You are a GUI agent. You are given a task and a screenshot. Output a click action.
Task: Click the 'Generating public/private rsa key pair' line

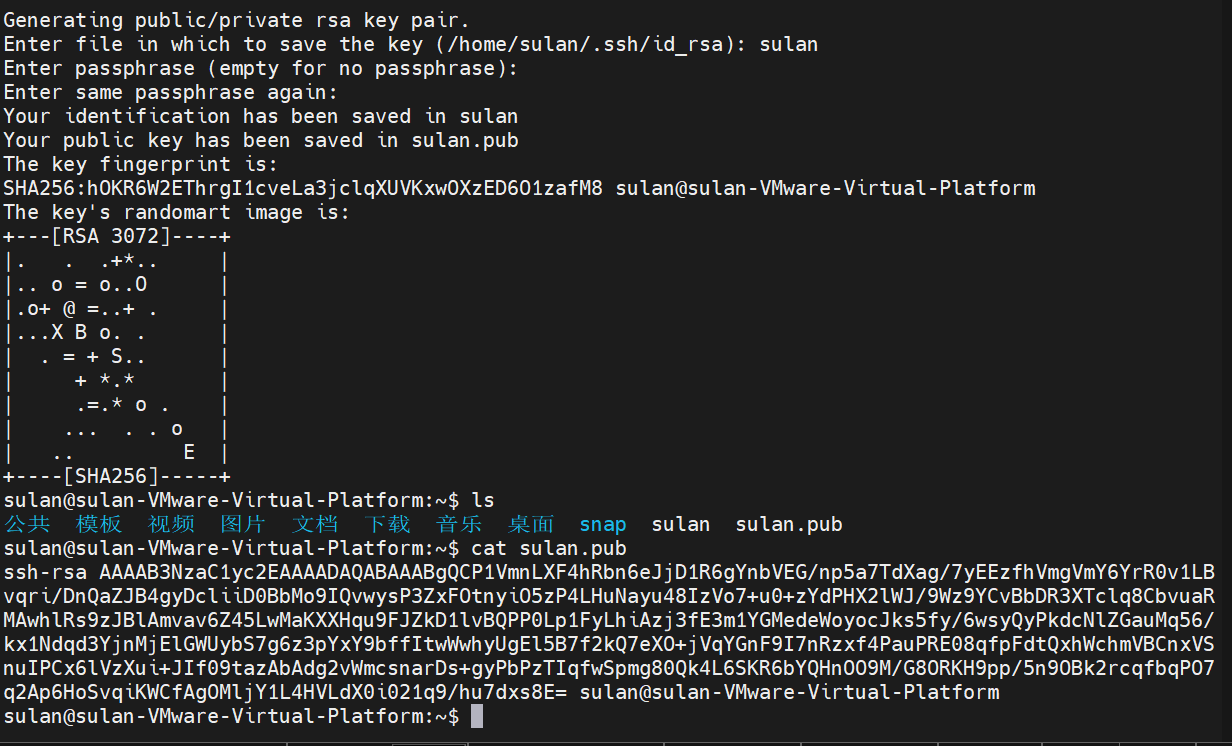237,20
